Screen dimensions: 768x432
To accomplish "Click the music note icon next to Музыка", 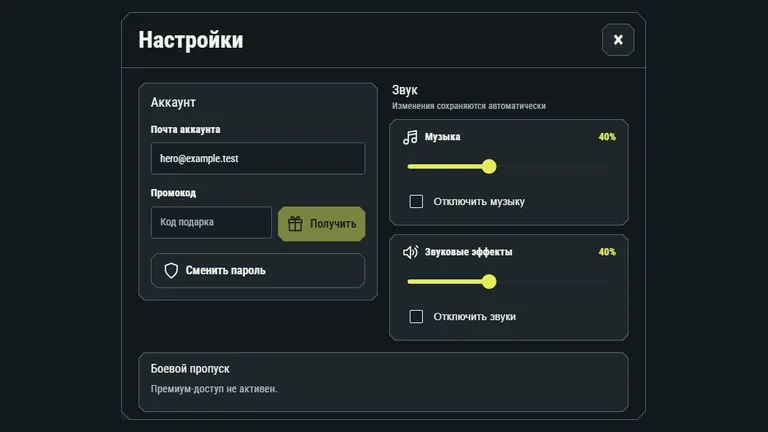I will pos(410,137).
